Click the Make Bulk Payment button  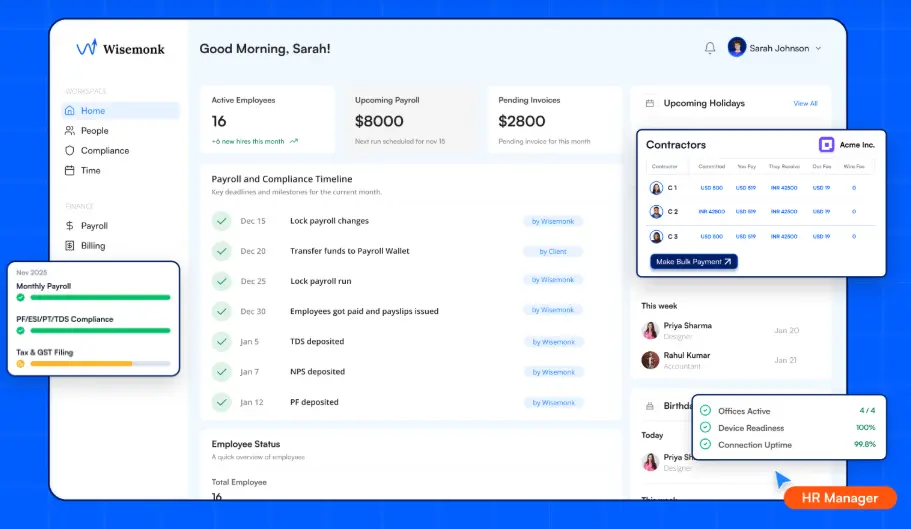(x=694, y=262)
